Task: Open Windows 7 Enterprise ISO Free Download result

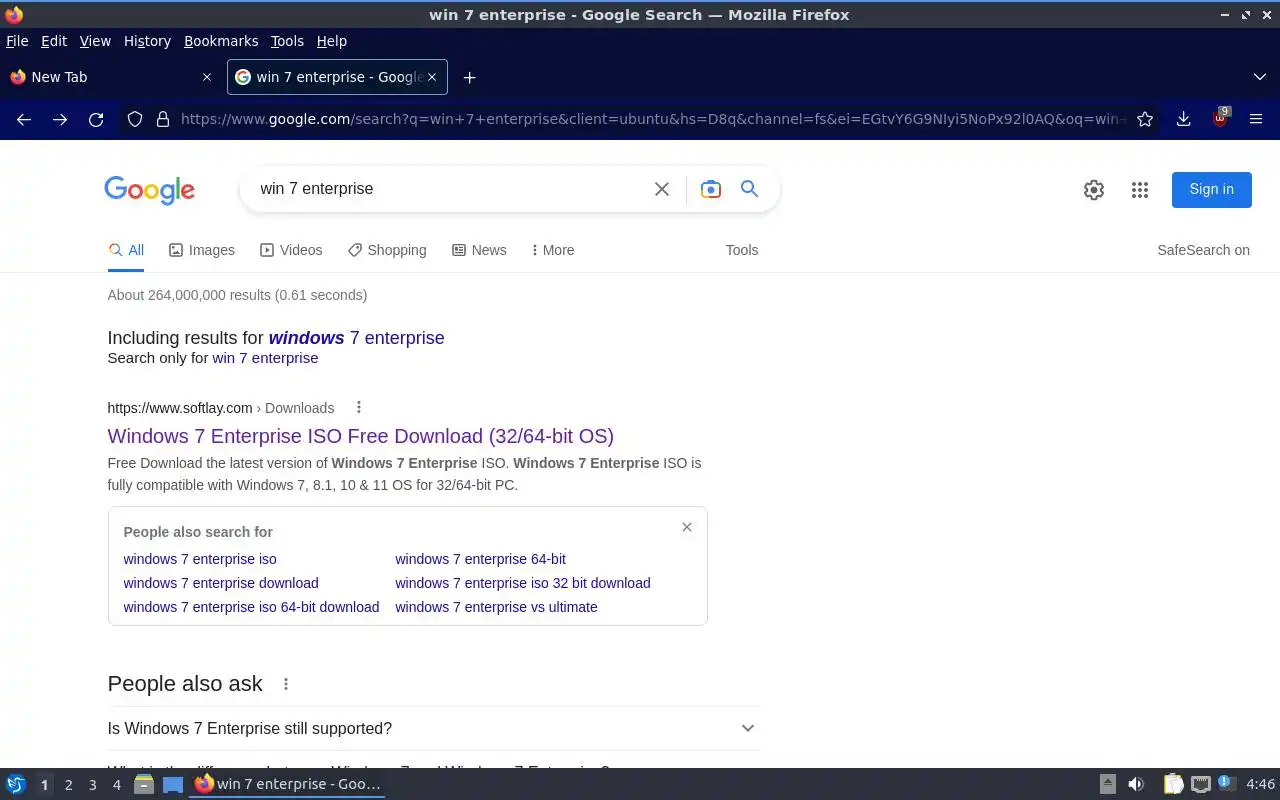Action: point(361,436)
